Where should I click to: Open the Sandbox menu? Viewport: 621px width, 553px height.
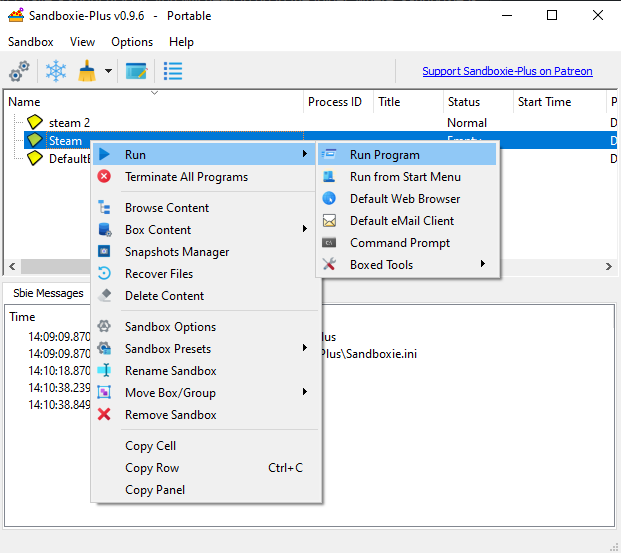point(30,42)
